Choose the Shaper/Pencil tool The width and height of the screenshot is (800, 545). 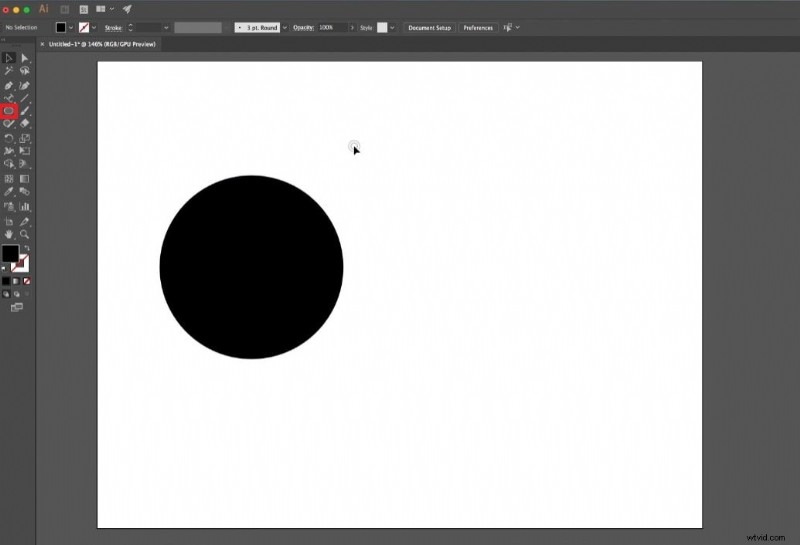coord(9,123)
